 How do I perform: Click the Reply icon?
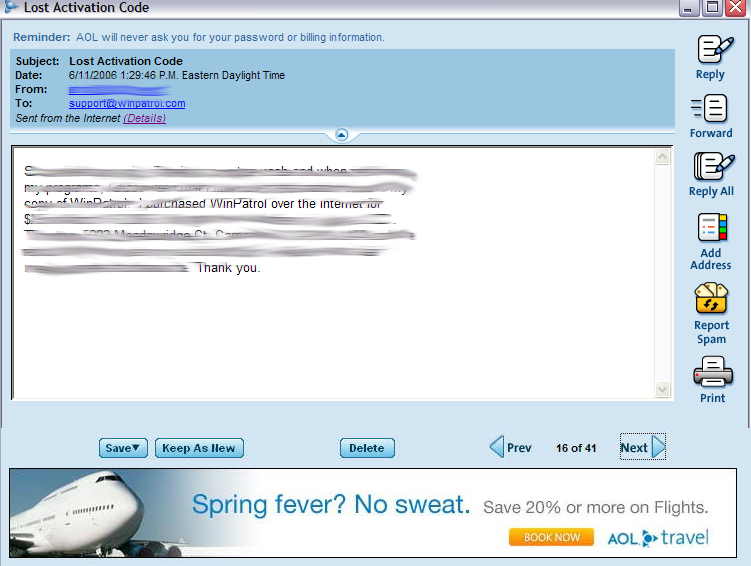(x=714, y=49)
